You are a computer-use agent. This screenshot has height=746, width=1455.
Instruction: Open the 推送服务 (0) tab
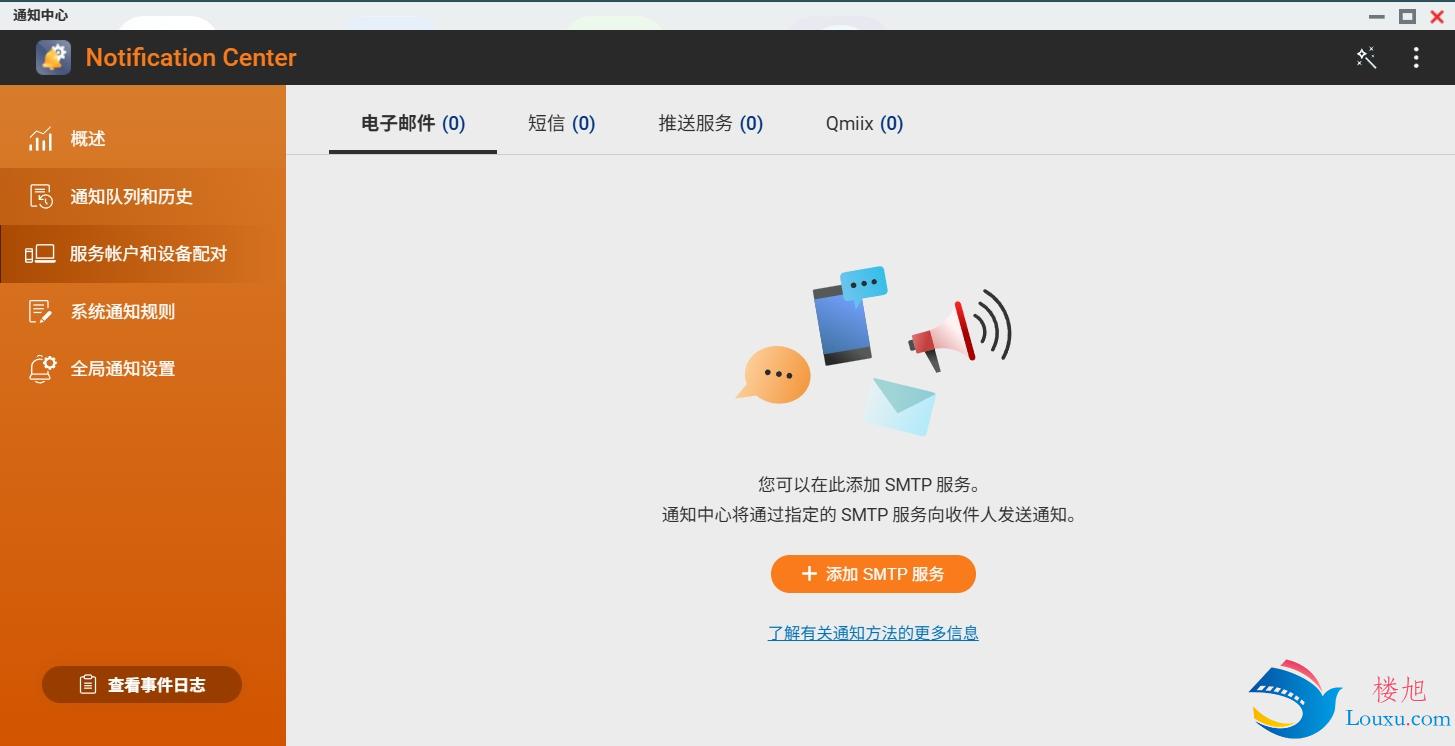pyautogui.click(x=710, y=124)
